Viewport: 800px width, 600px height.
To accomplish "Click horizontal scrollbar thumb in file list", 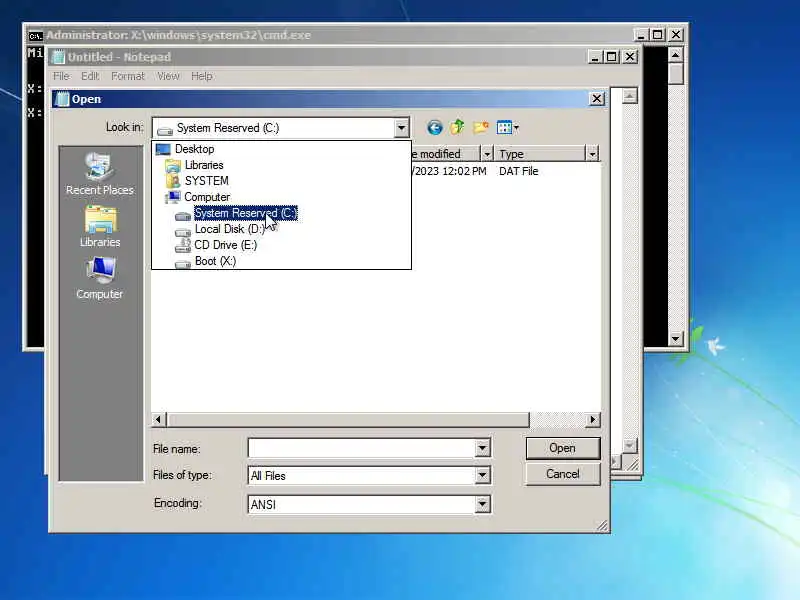I will coord(348,419).
